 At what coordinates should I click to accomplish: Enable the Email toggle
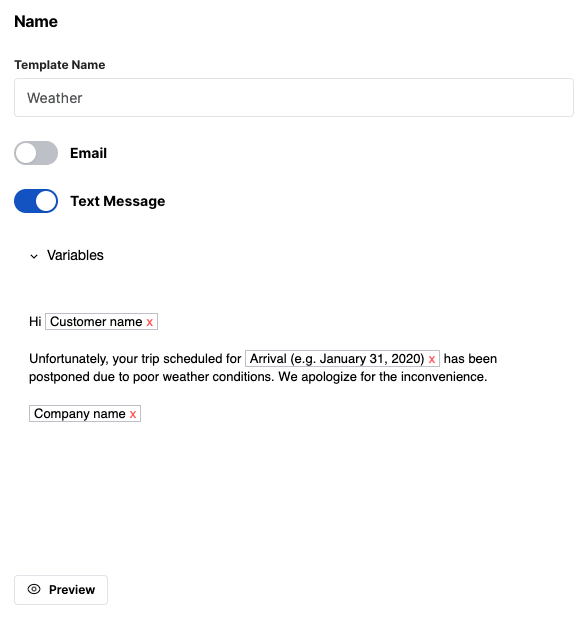tap(36, 153)
